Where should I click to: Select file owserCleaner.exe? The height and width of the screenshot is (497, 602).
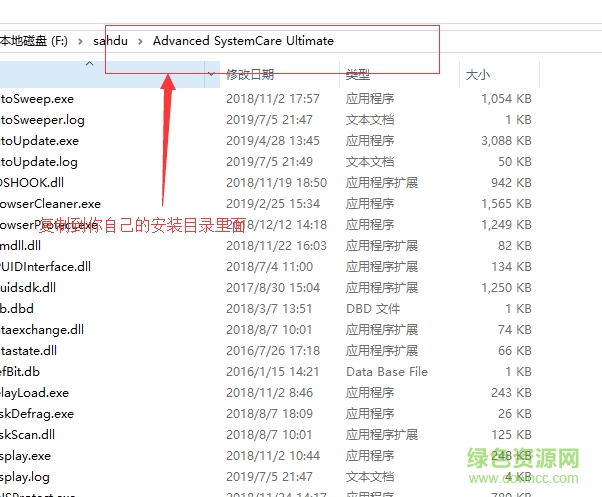point(50,204)
